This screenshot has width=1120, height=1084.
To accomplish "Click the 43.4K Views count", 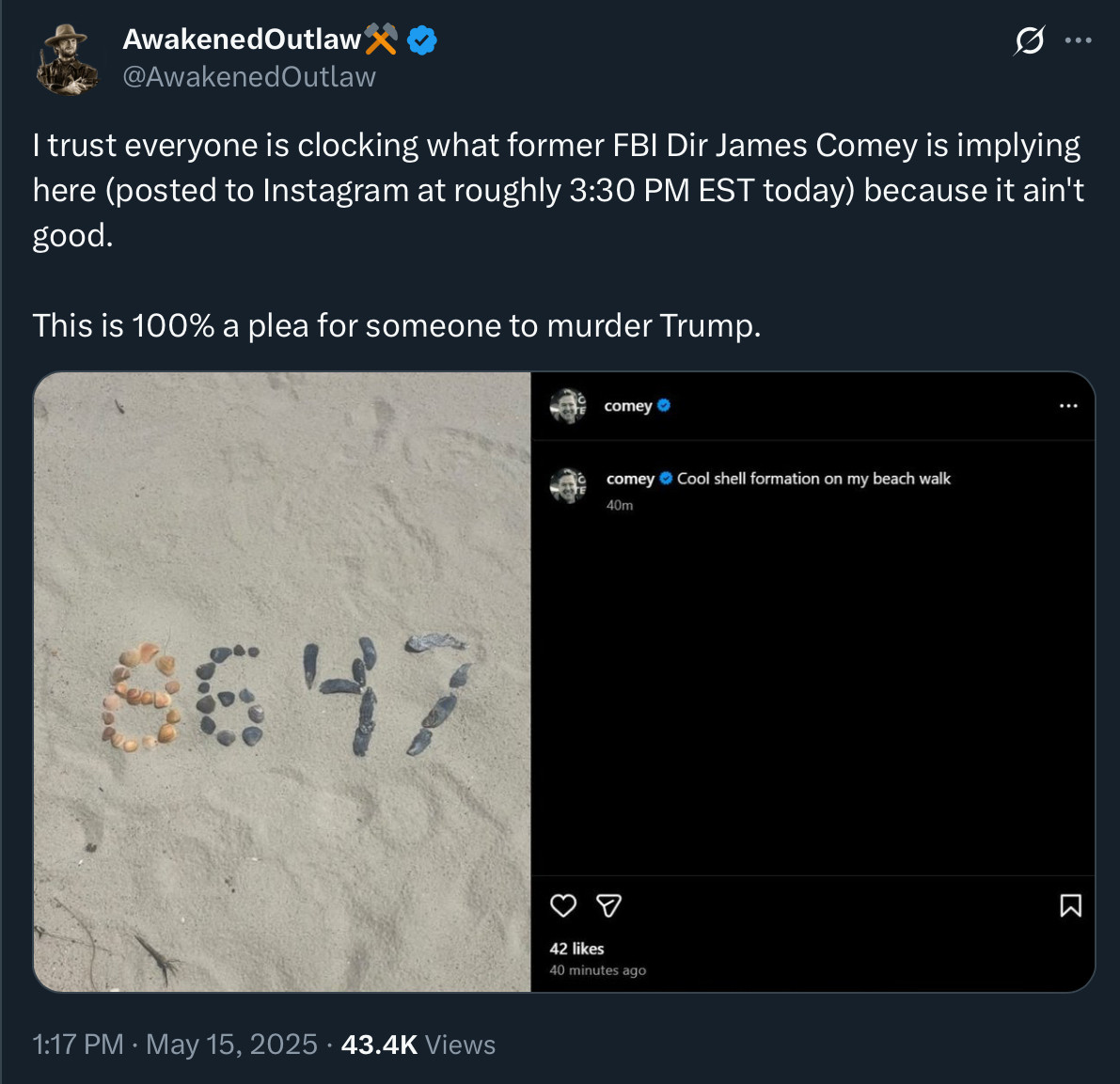I will click(x=418, y=1045).
